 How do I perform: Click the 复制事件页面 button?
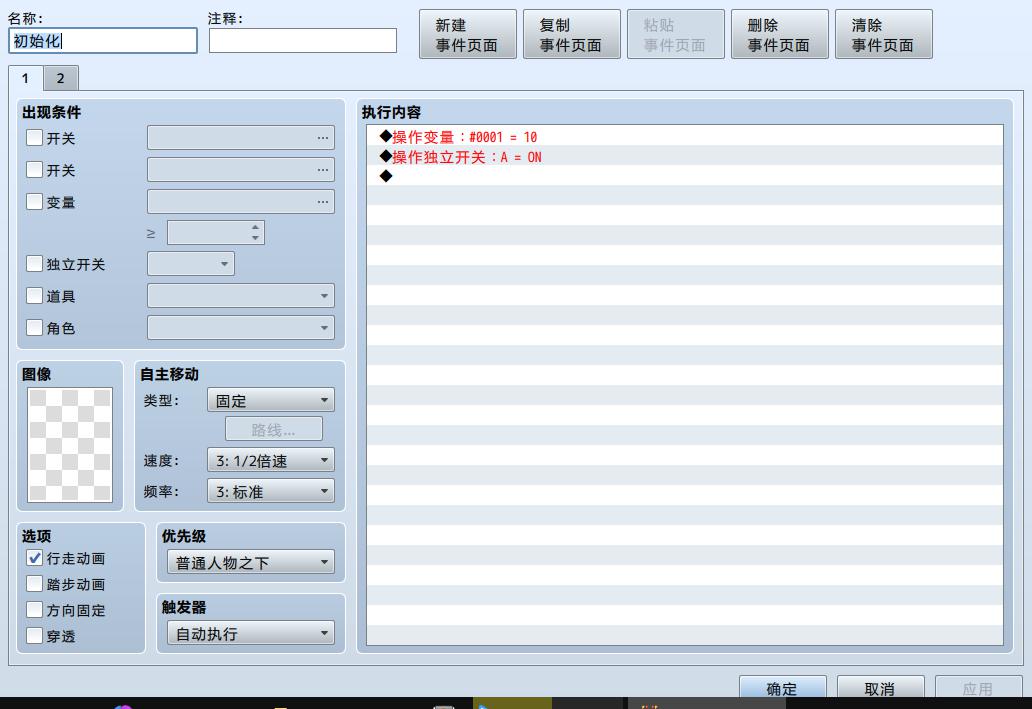(572, 34)
